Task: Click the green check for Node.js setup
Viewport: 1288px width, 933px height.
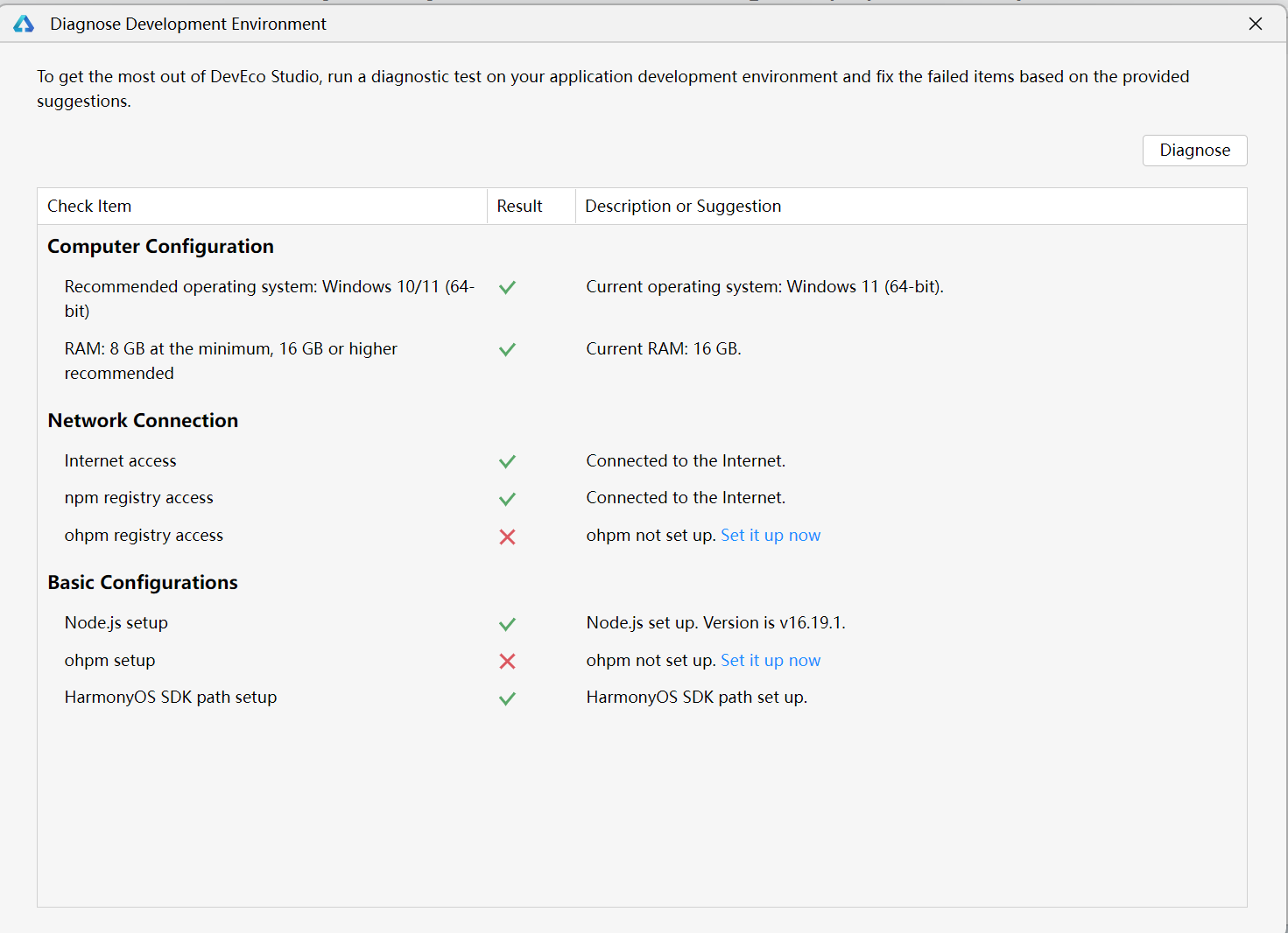Action: (507, 624)
